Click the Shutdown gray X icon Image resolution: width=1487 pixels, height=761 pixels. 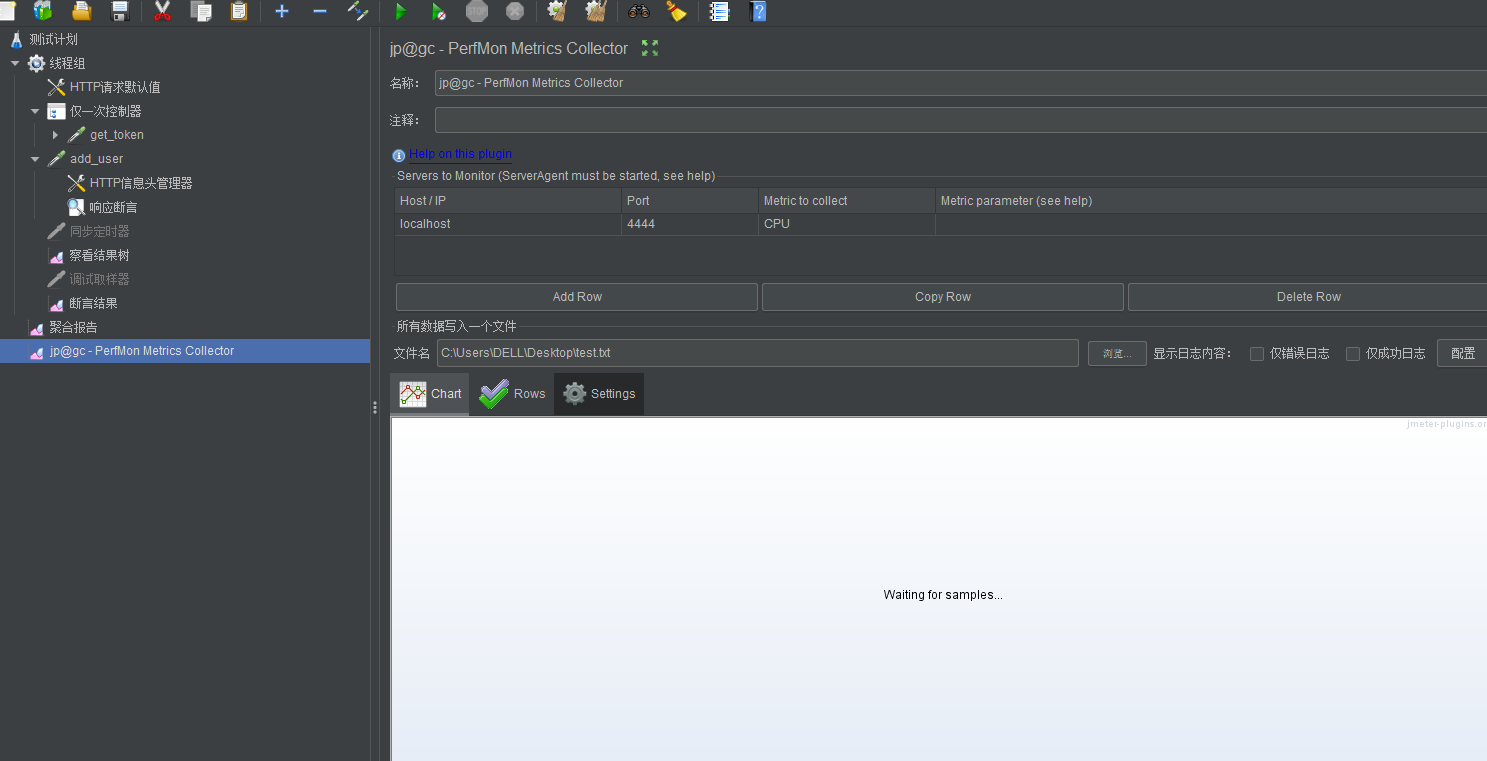tap(515, 11)
